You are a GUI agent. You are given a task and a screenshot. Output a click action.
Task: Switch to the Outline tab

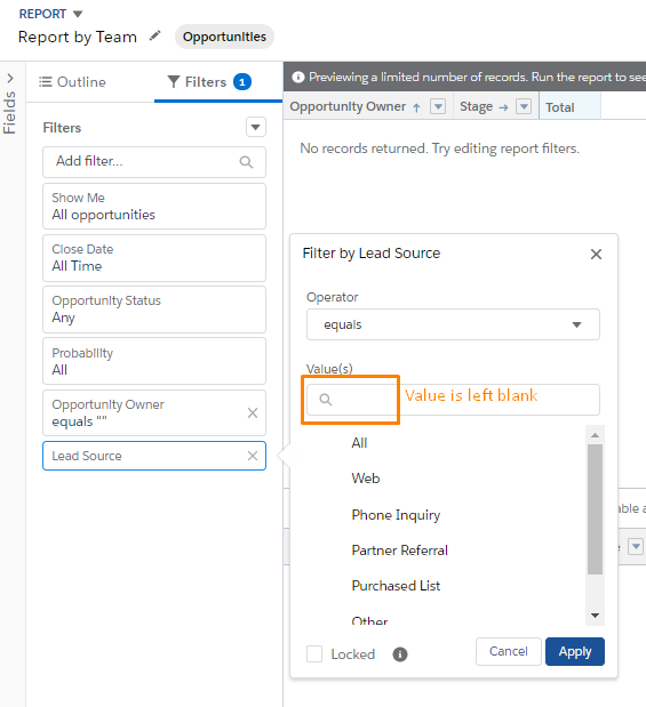pyautogui.click(x=73, y=82)
